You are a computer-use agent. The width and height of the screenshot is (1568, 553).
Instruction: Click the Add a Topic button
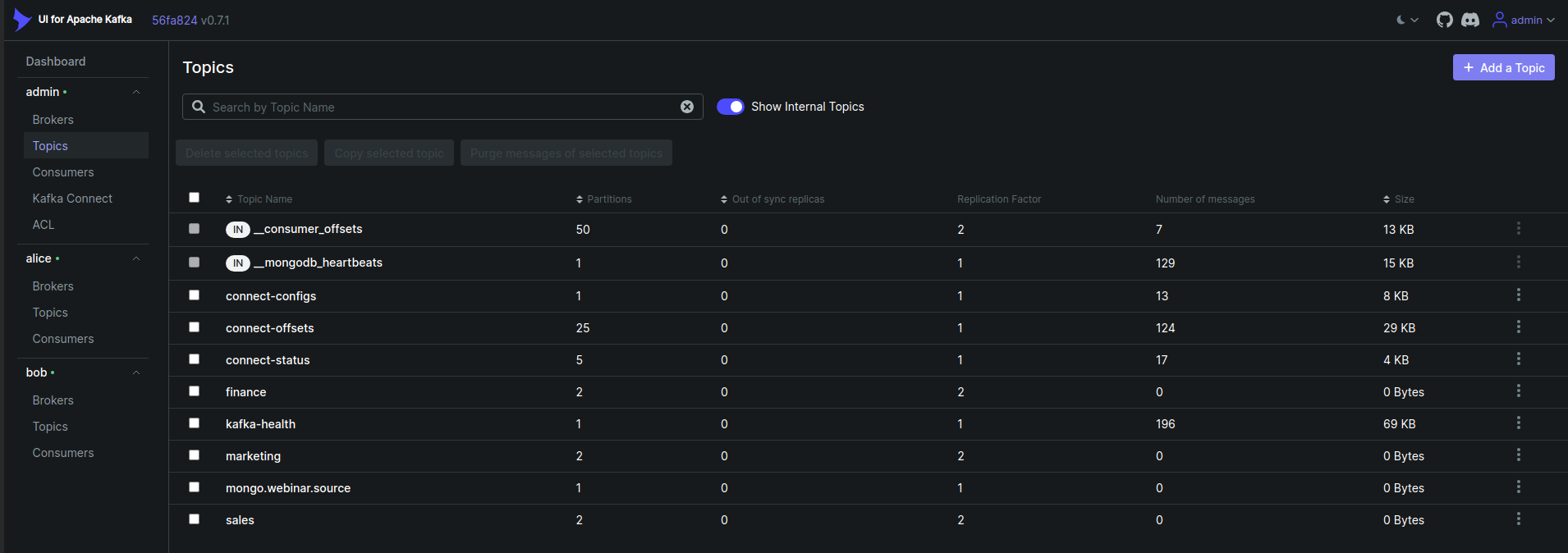coord(1503,68)
